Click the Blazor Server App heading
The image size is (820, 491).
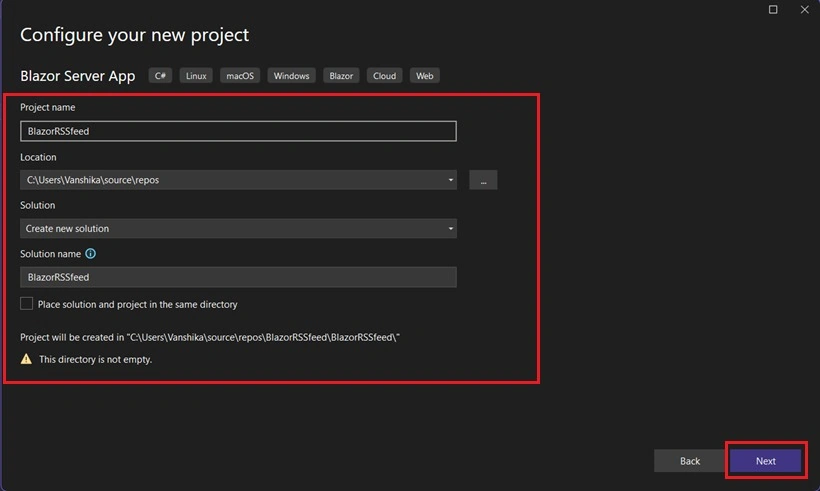(77, 76)
